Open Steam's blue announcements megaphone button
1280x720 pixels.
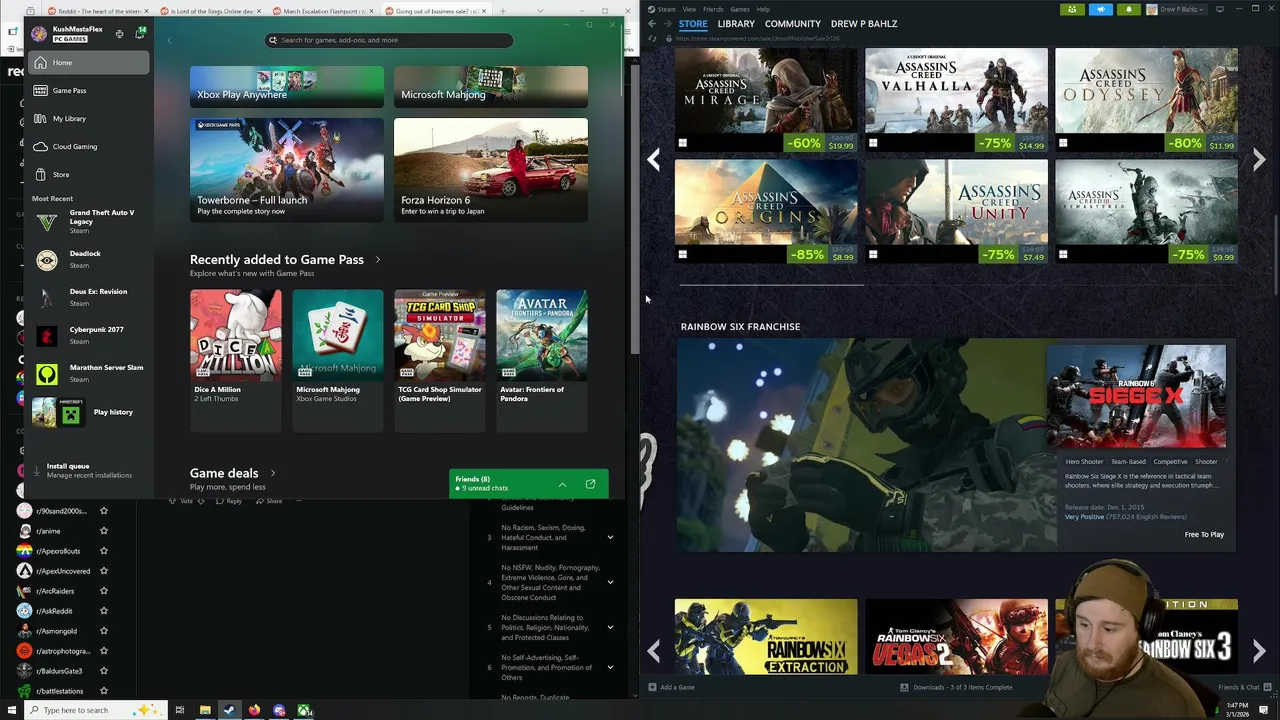pos(1100,9)
